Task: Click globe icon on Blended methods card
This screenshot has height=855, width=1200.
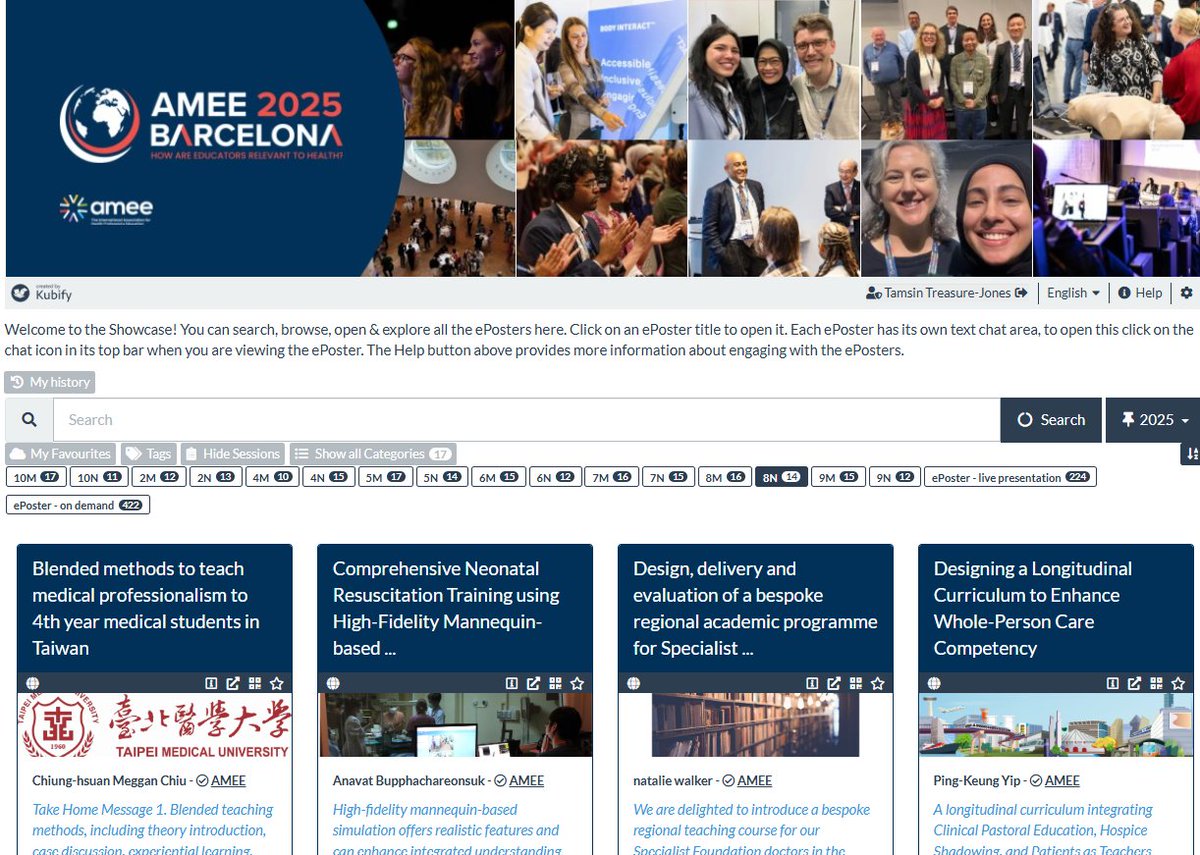Action: point(33,683)
